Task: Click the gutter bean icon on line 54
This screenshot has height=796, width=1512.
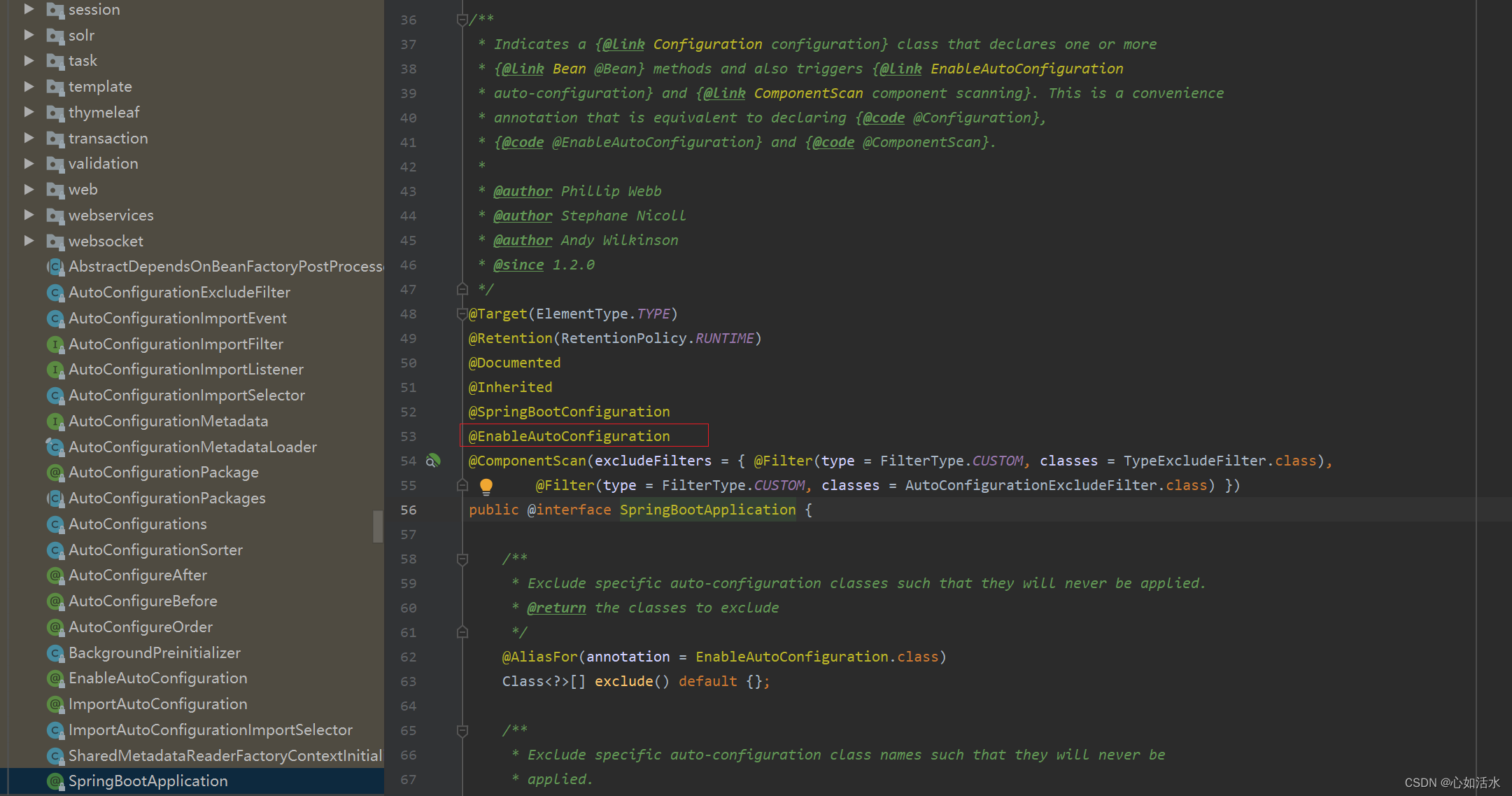Action: coord(434,461)
